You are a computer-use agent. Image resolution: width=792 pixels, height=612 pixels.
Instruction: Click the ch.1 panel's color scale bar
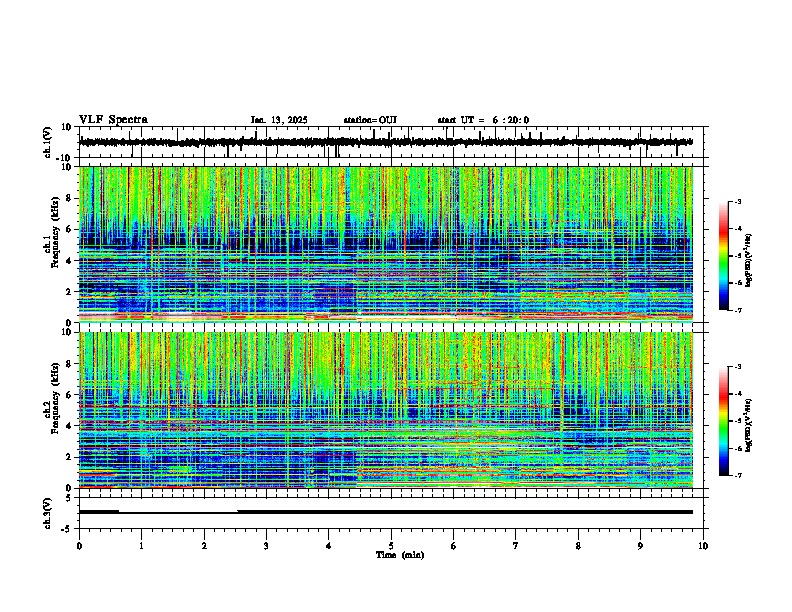click(x=723, y=256)
